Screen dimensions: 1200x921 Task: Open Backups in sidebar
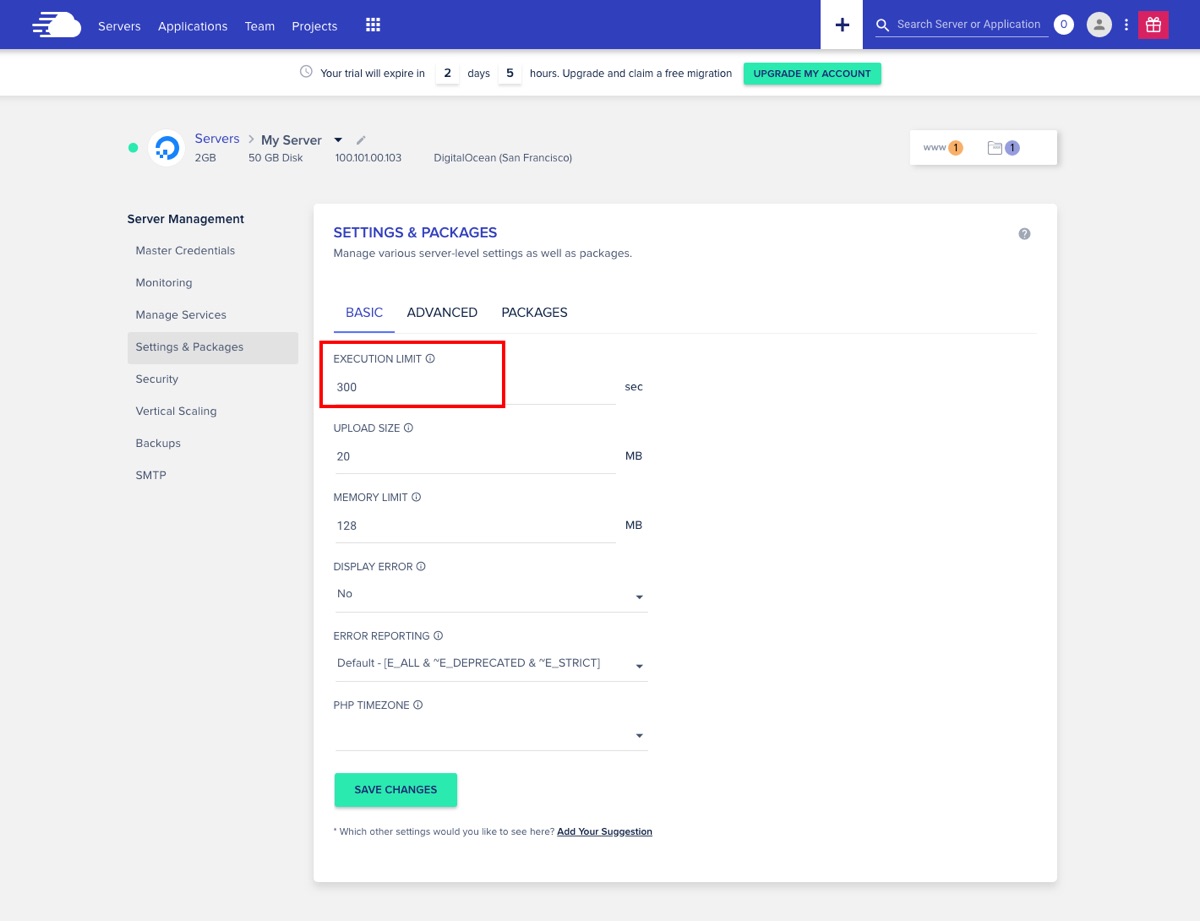click(x=213, y=443)
